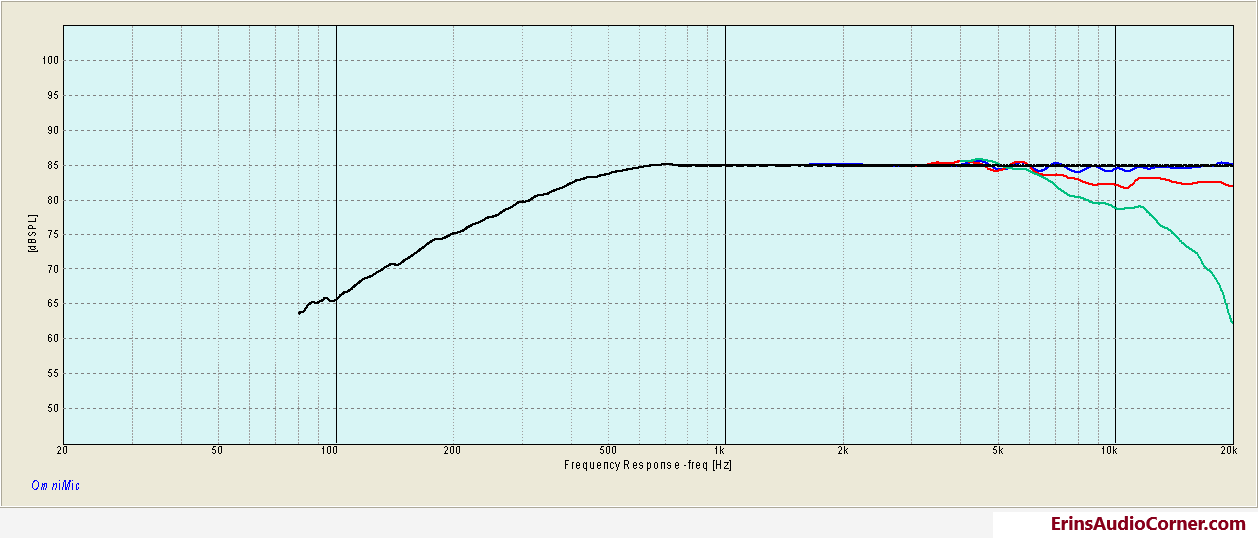
Task: Click the 500 Hz x-axis label
Action: [607, 452]
